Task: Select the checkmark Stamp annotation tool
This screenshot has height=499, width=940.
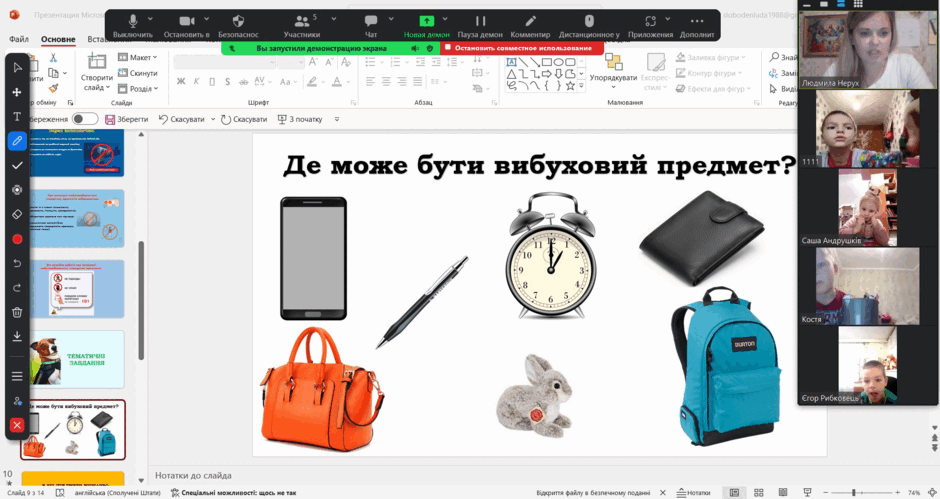Action: click(17, 165)
